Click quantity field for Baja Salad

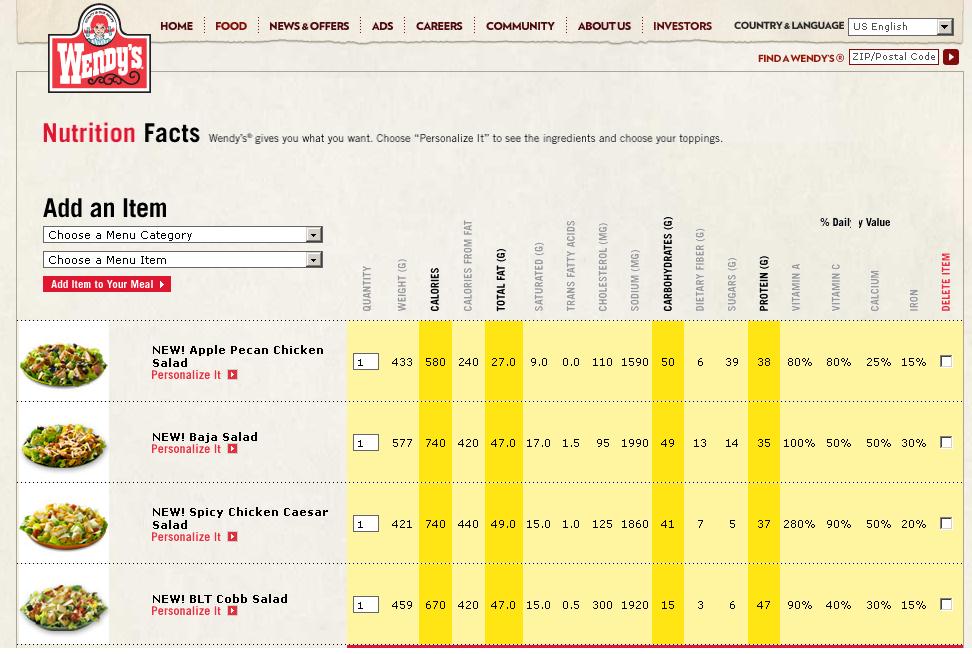(366, 443)
